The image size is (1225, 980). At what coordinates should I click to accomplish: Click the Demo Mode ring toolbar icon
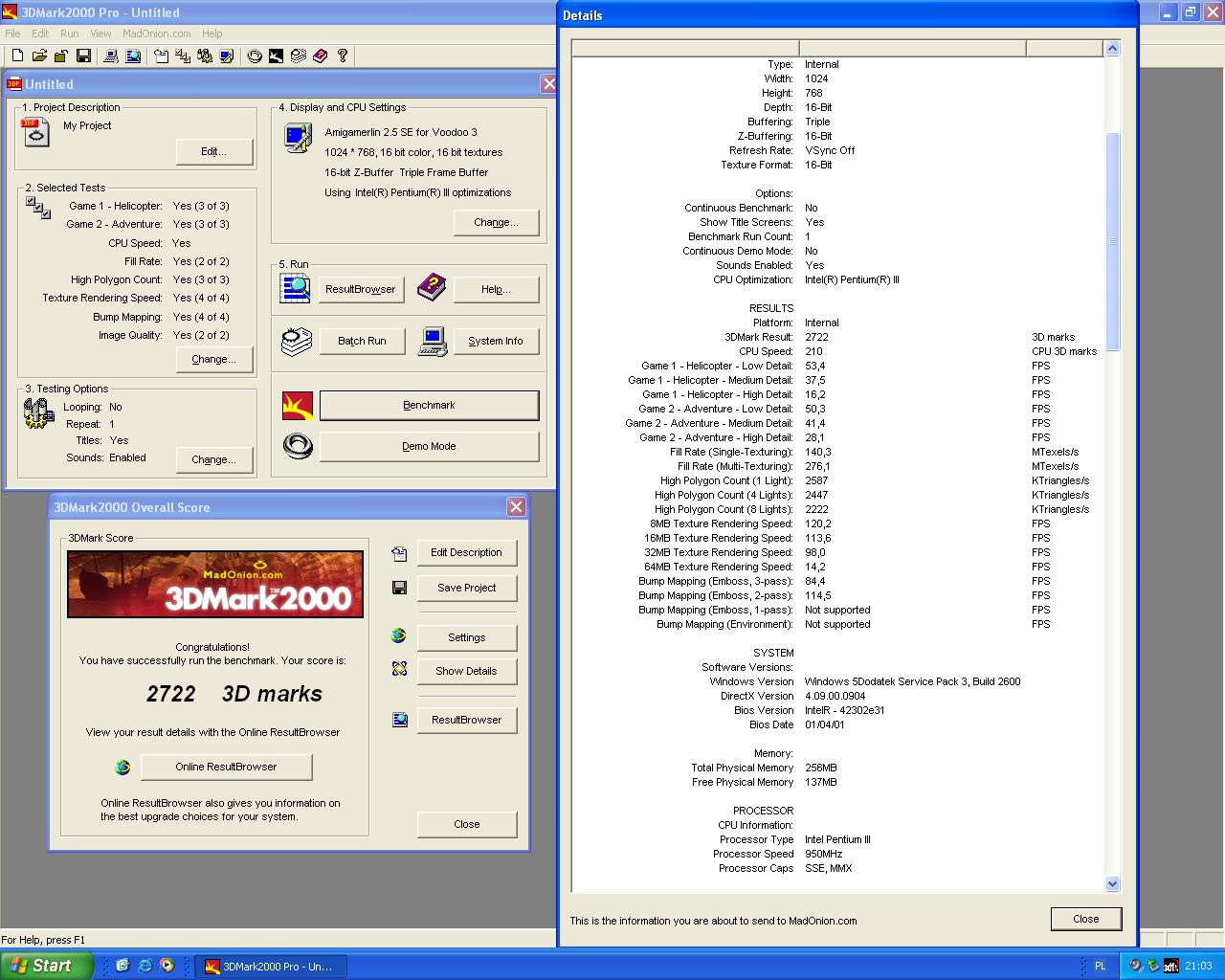(255, 56)
